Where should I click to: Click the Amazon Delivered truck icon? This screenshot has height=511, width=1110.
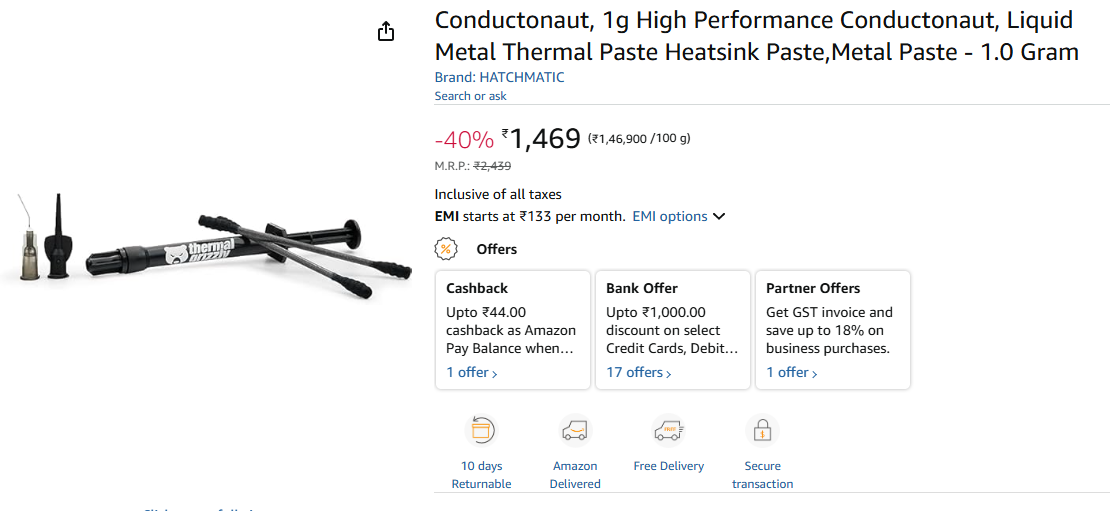575,431
